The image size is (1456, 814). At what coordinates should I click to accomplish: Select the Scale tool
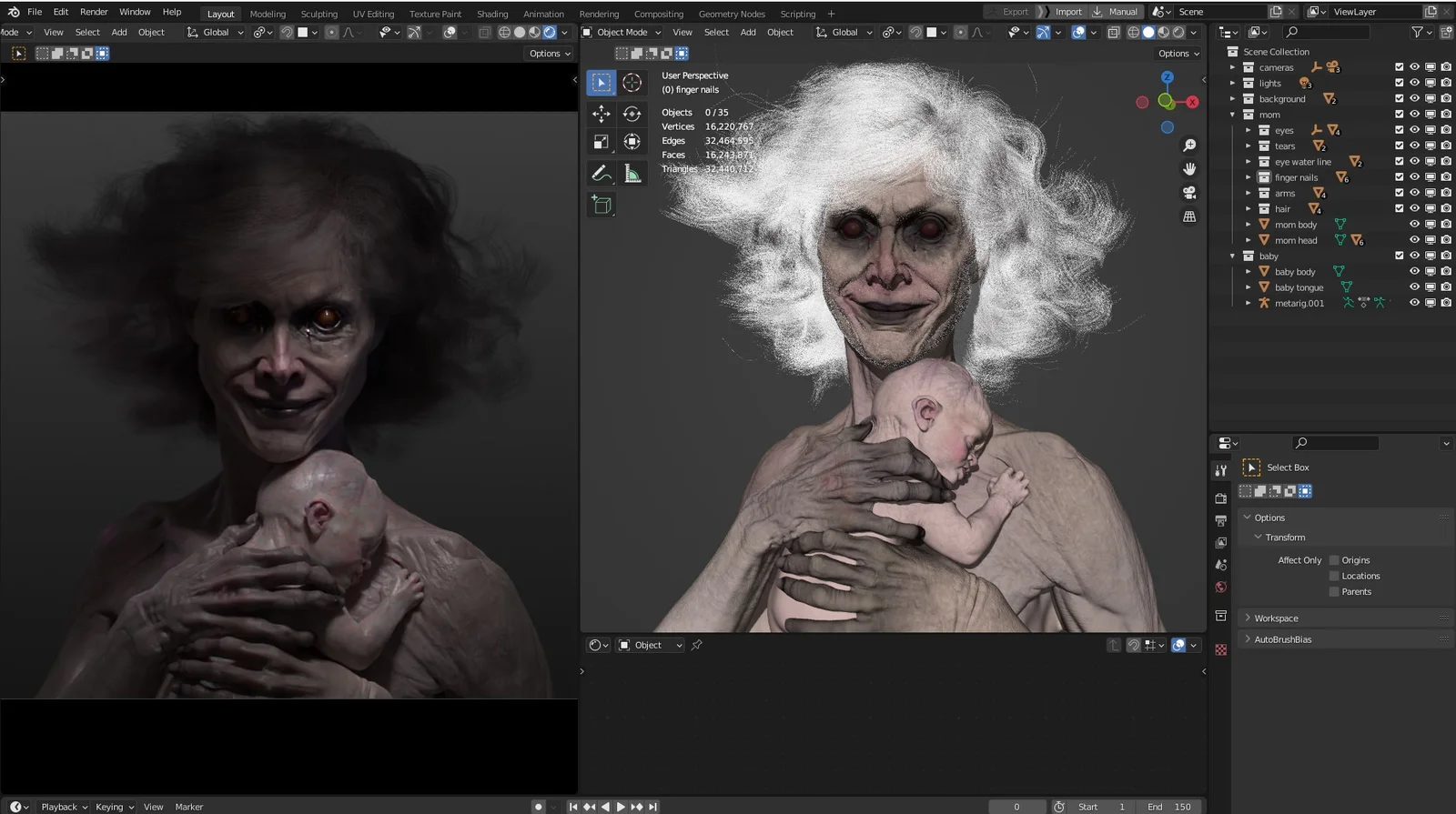pyautogui.click(x=601, y=142)
